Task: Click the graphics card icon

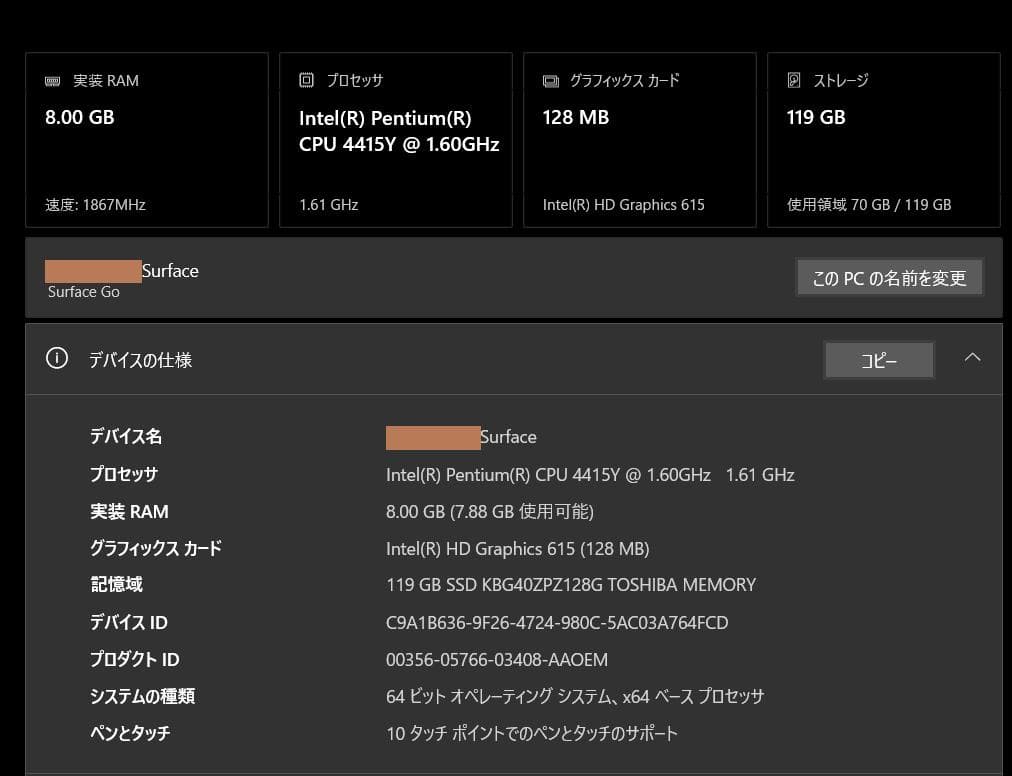Action: (x=551, y=81)
